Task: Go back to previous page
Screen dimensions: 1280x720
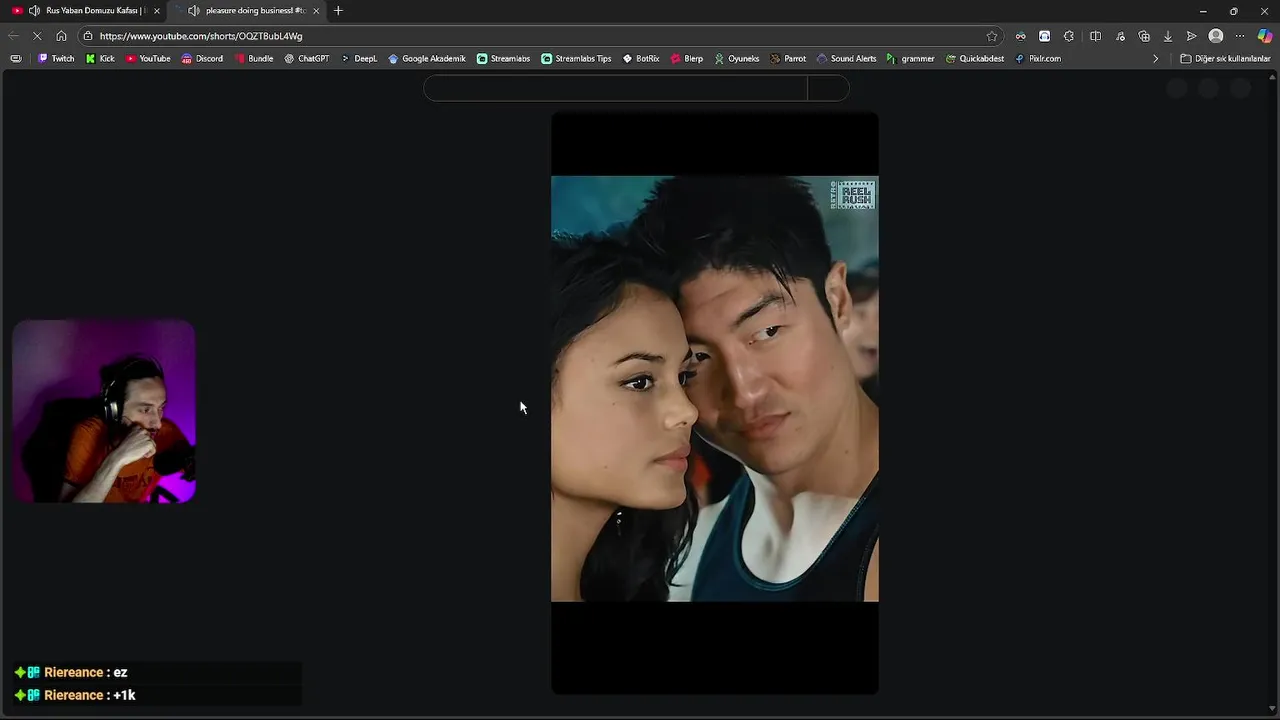Action: [x=13, y=36]
